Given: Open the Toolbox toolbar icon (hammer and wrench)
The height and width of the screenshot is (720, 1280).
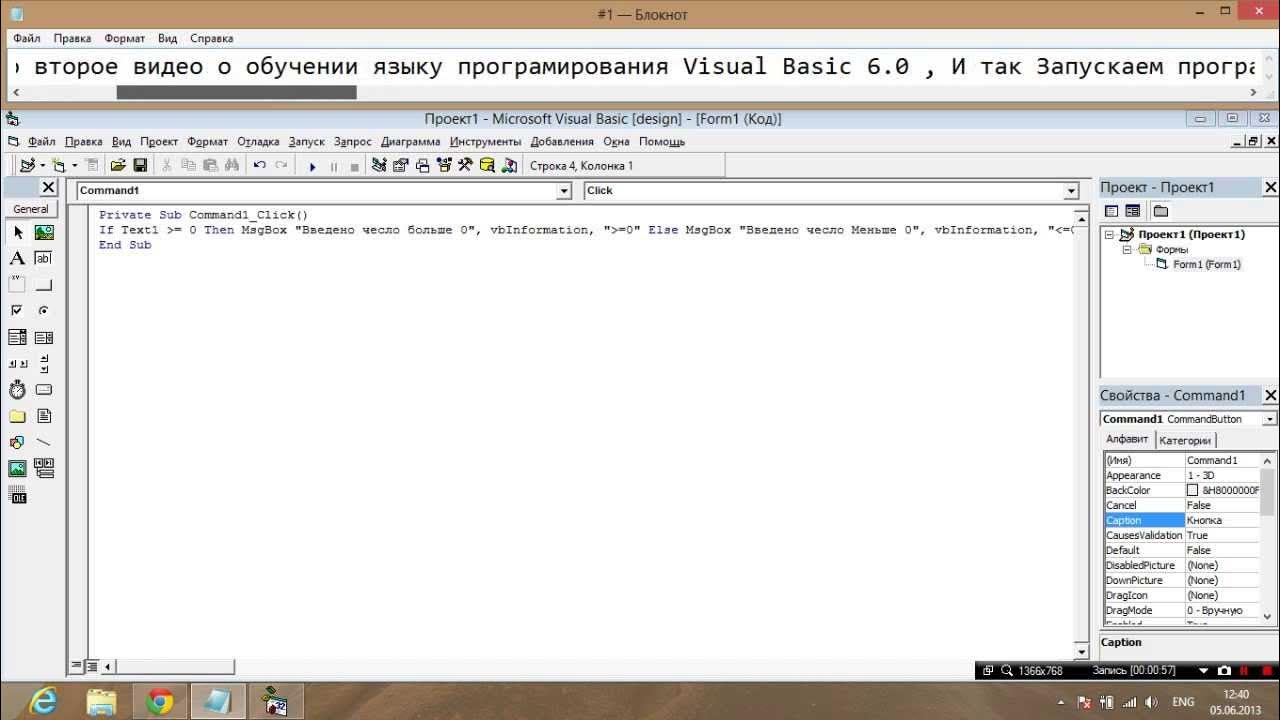Looking at the screenshot, I should [465, 166].
